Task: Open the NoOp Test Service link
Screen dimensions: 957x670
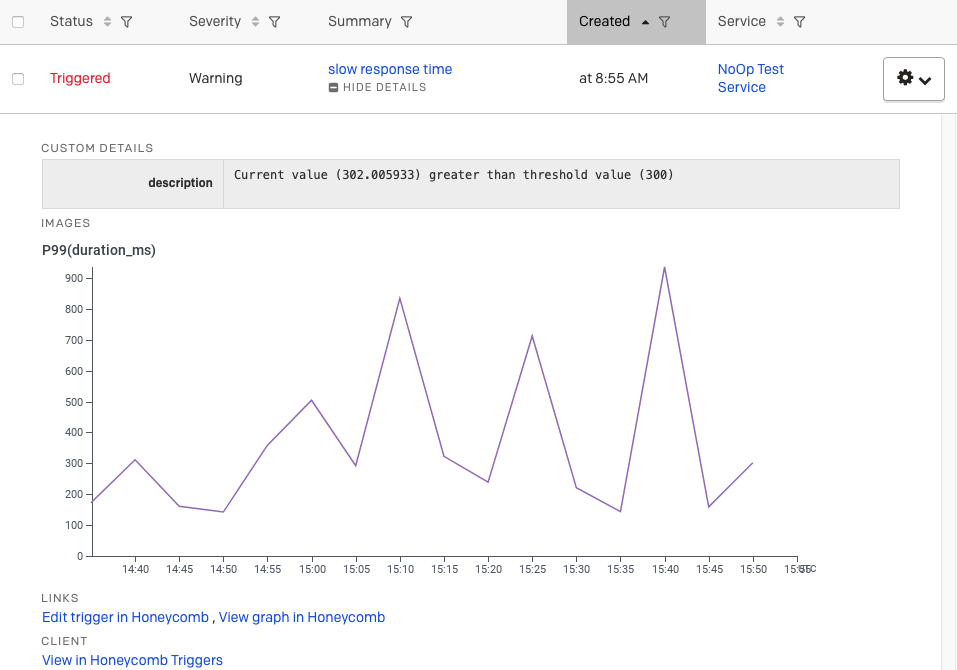Action: 750,78
